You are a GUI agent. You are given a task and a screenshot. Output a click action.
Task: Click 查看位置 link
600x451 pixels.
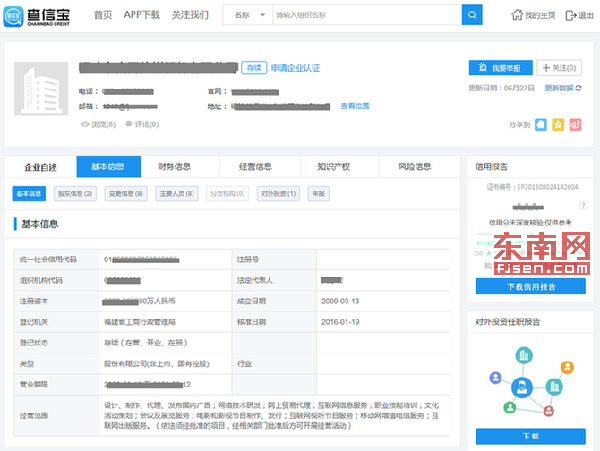pyautogui.click(x=355, y=106)
